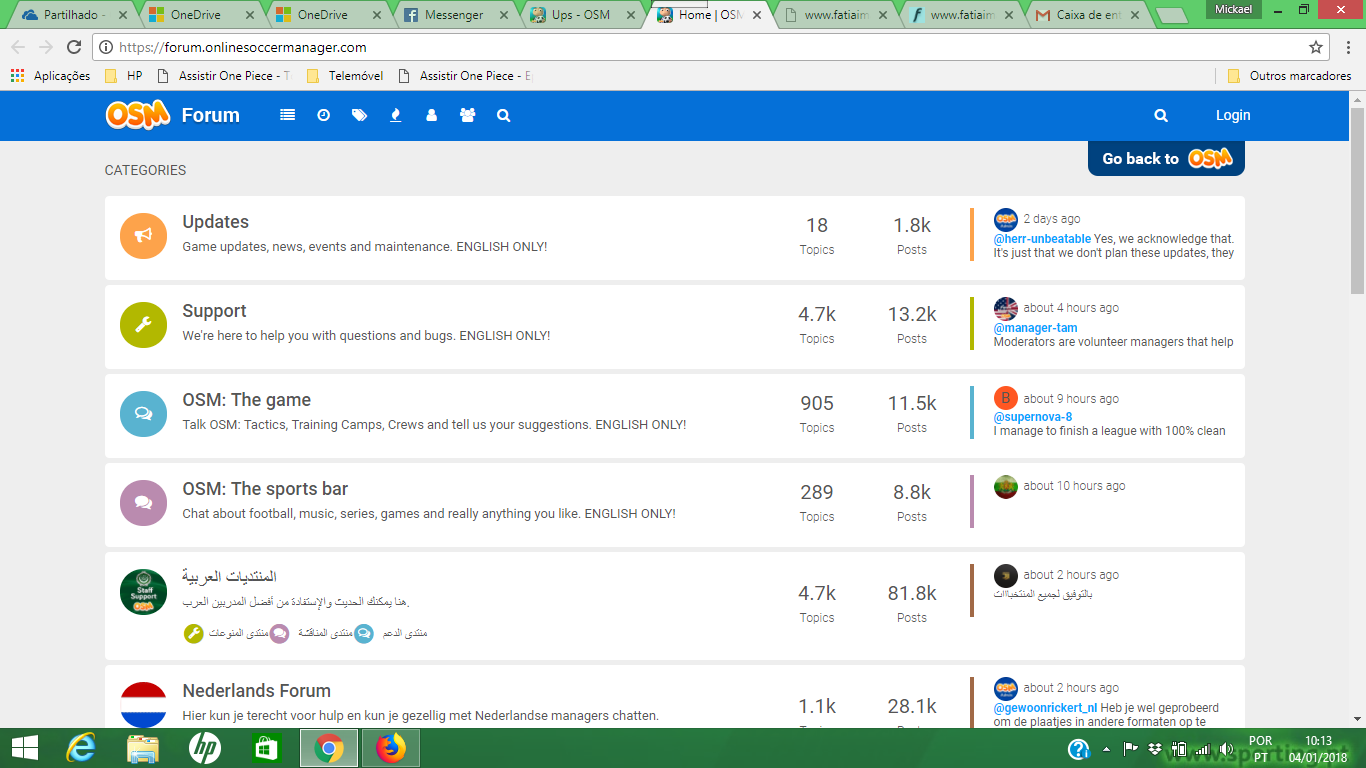Open the Telemóvel bookmark folder
The image size is (1366, 768).
tap(345, 76)
